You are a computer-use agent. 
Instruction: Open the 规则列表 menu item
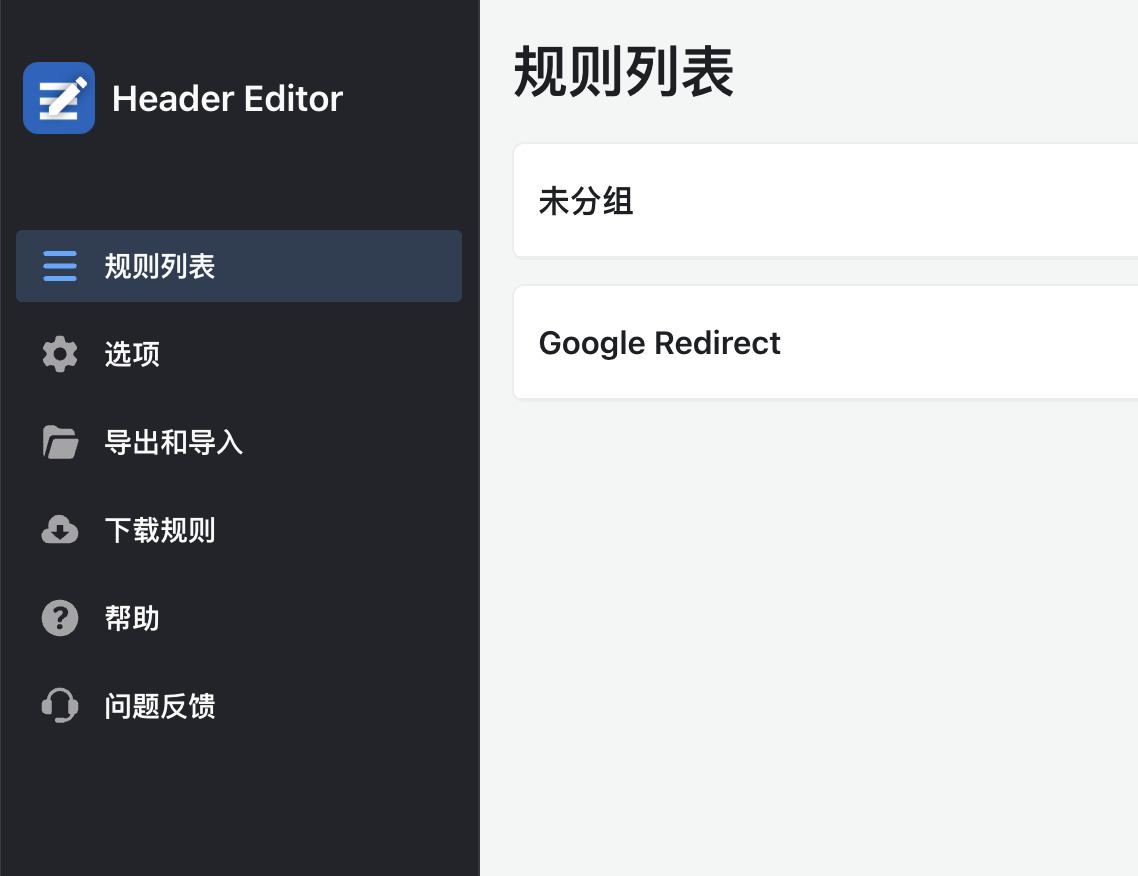(239, 266)
